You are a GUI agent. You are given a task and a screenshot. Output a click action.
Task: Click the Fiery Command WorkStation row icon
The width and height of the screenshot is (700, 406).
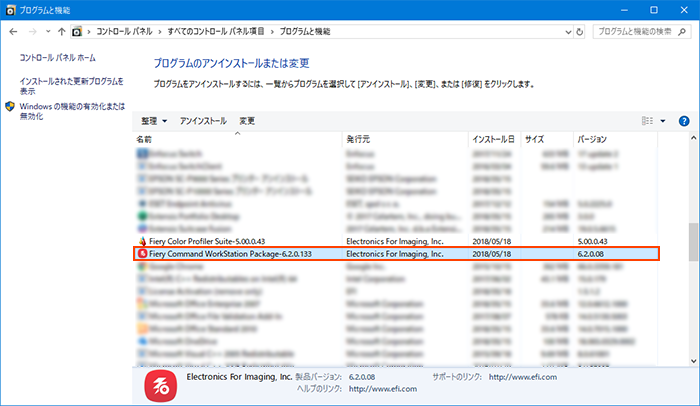tap(142, 254)
